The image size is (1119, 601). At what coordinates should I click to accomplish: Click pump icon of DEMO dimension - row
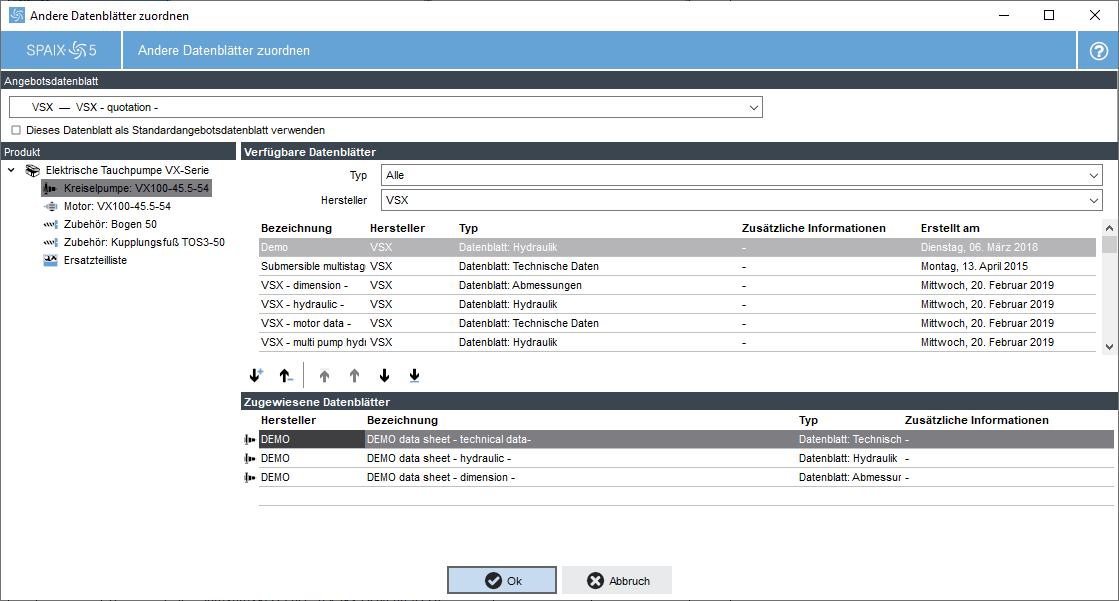pos(250,478)
